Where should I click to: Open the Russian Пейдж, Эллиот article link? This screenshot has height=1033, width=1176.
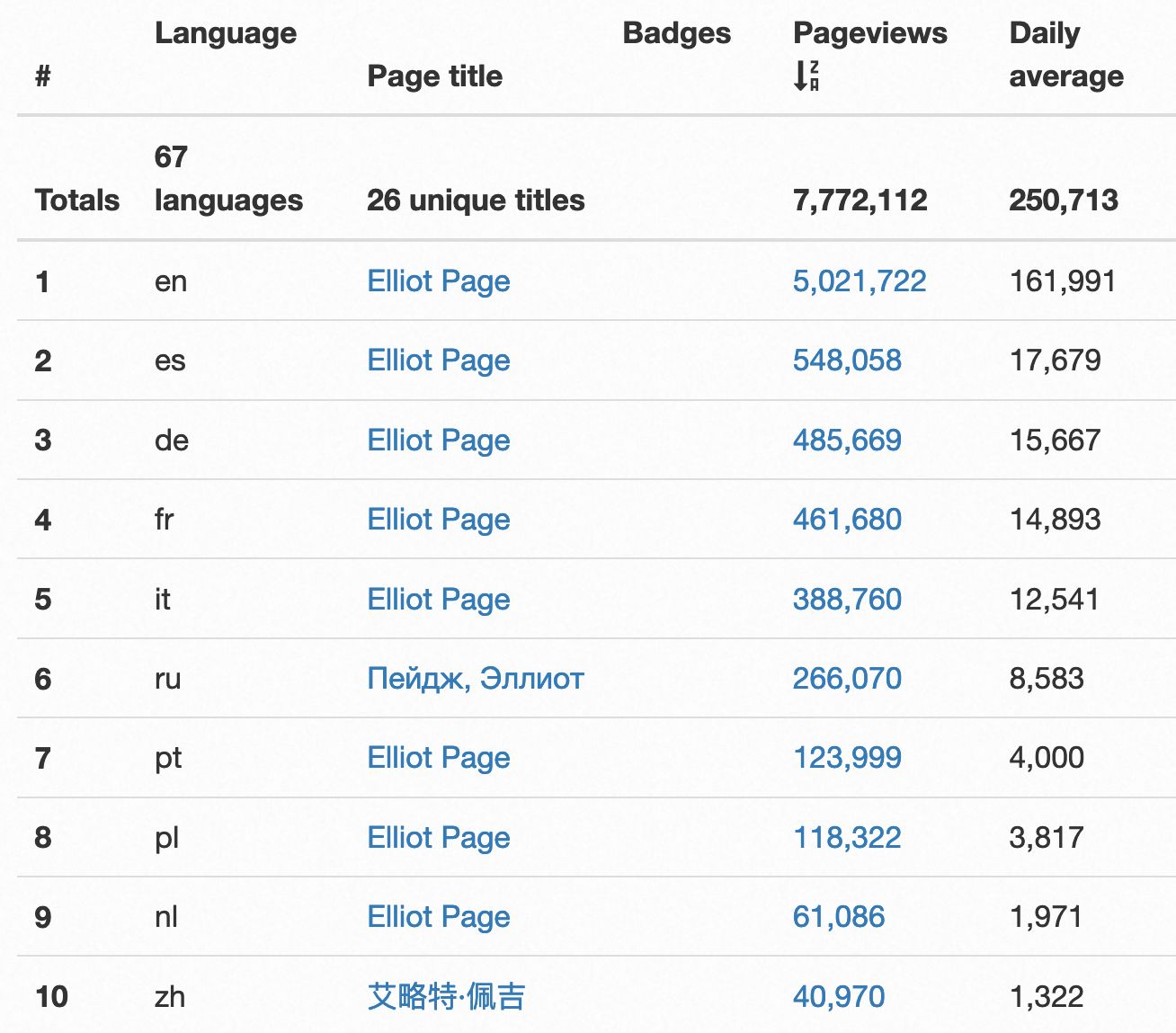coord(476,679)
